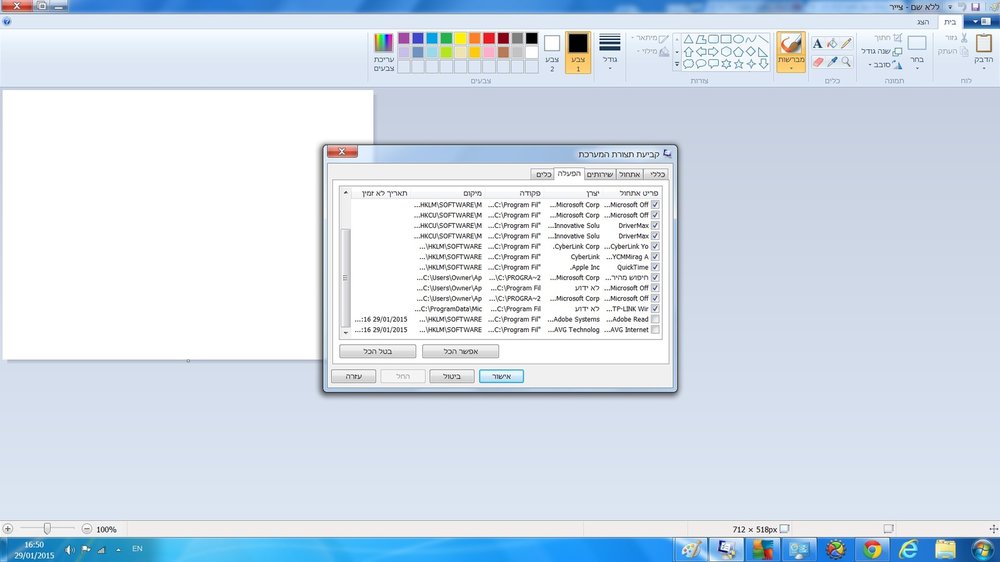The width and height of the screenshot is (1000, 562).
Task: Click the אישור button
Action: point(501,376)
